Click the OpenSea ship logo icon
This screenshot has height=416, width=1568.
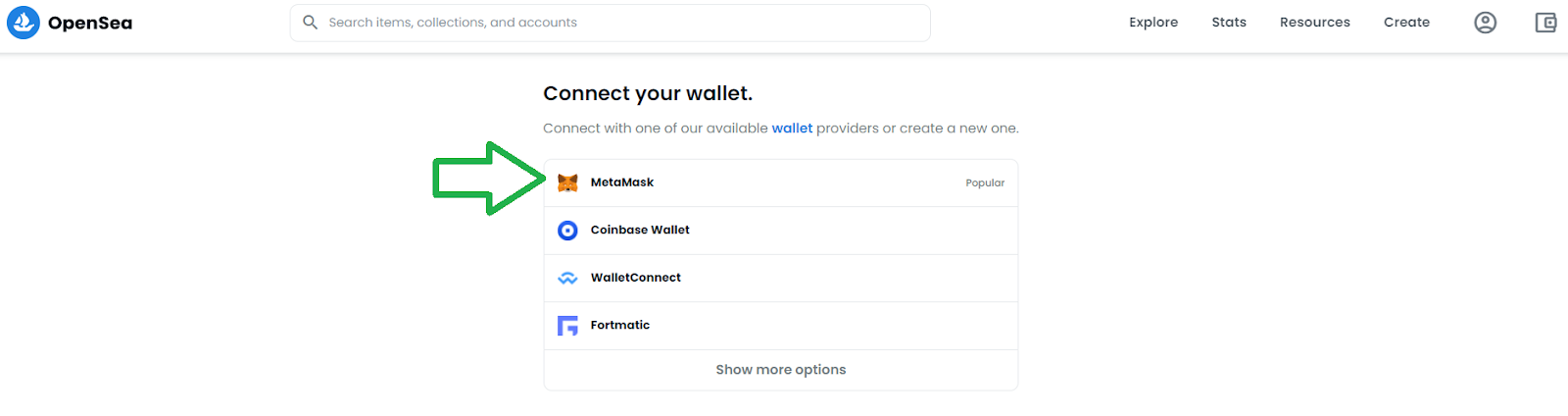pyautogui.click(x=24, y=23)
